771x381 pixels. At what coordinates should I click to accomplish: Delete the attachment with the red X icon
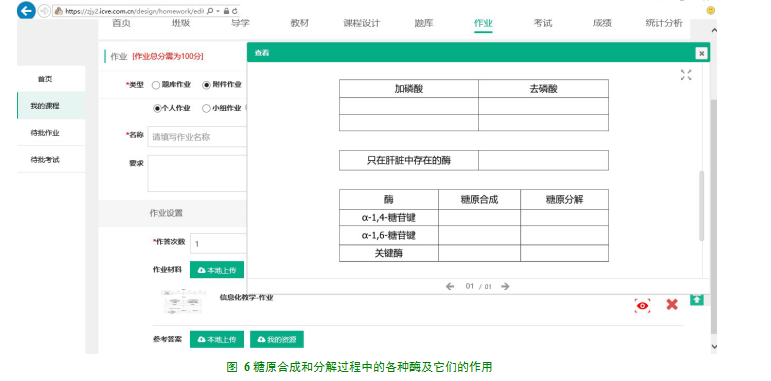672,305
